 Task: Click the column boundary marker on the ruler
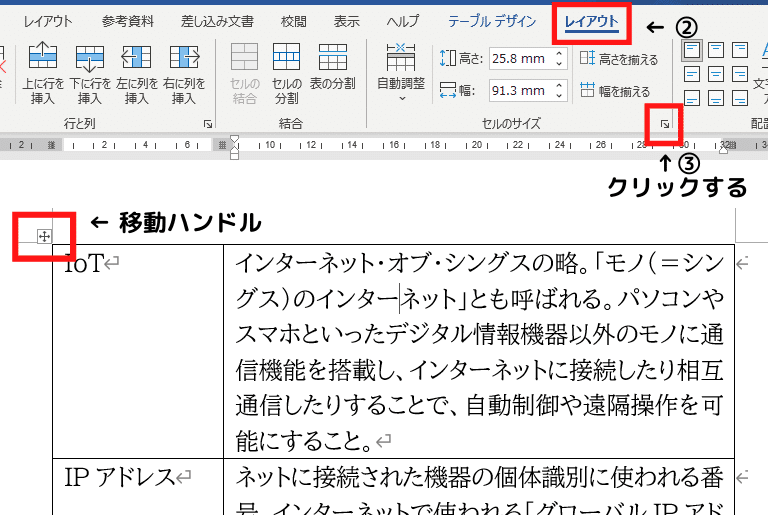click(x=222, y=145)
